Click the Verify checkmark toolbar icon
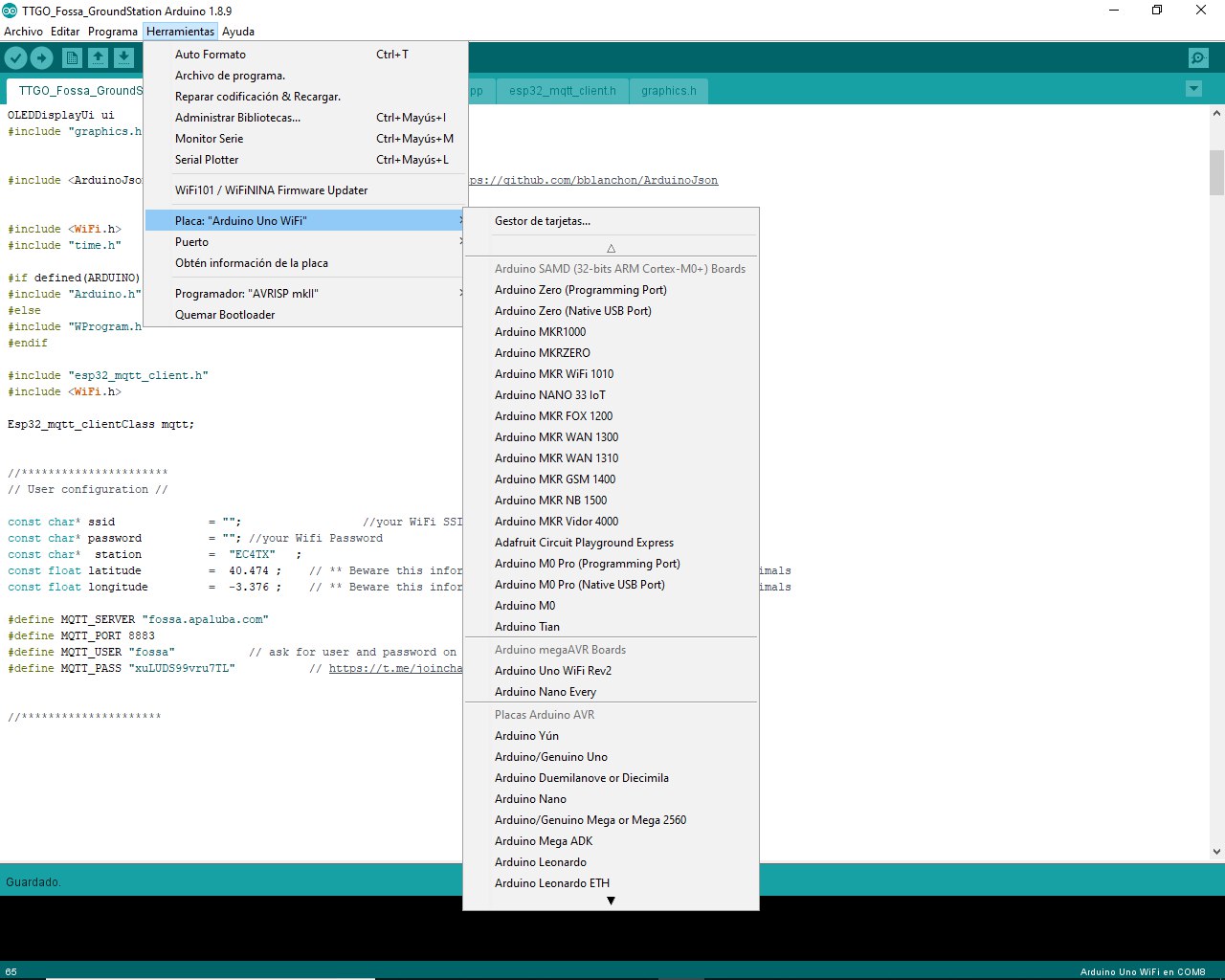1225x980 pixels. tap(16, 58)
